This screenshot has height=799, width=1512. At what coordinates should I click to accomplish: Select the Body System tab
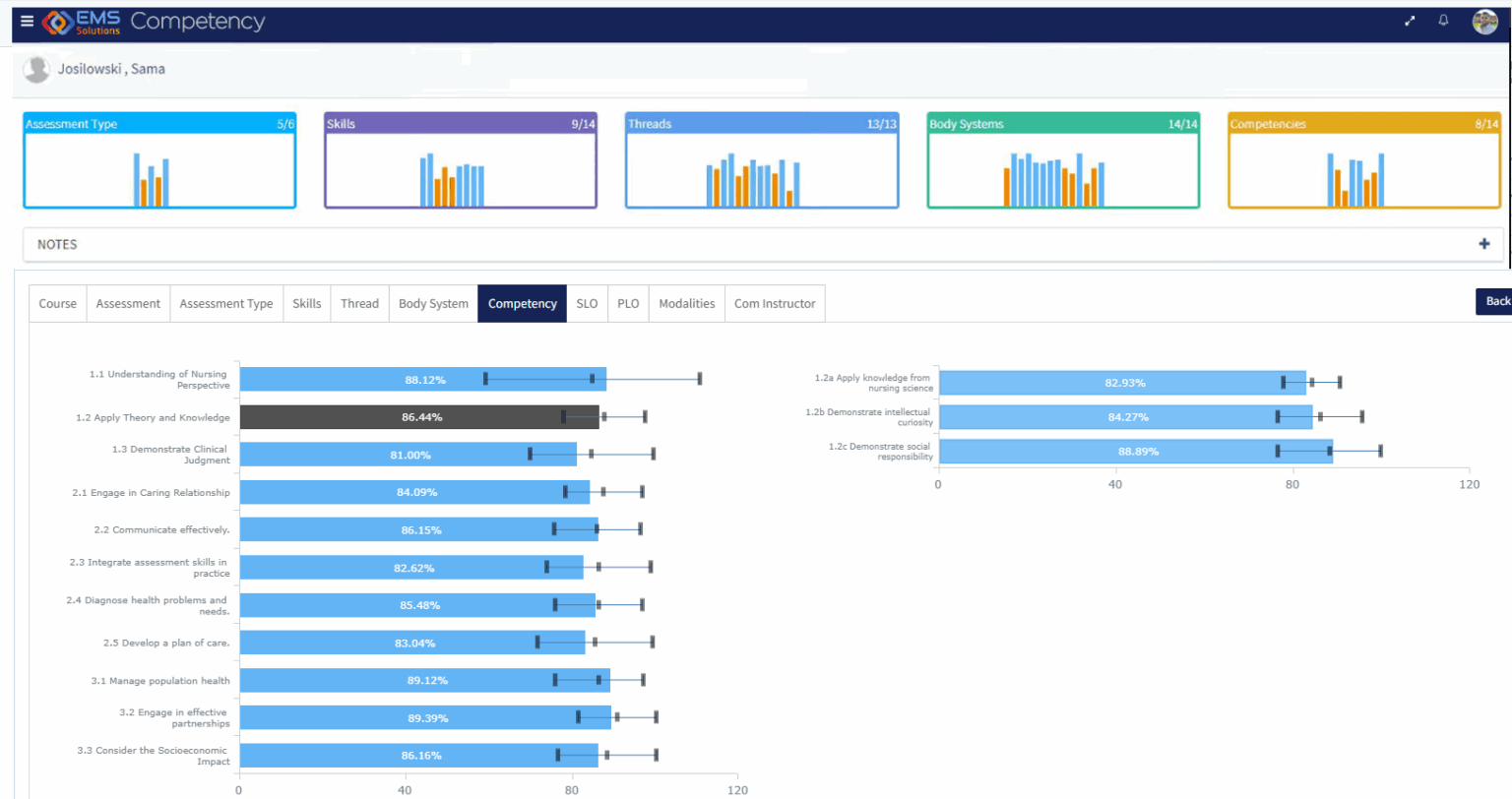tap(433, 303)
